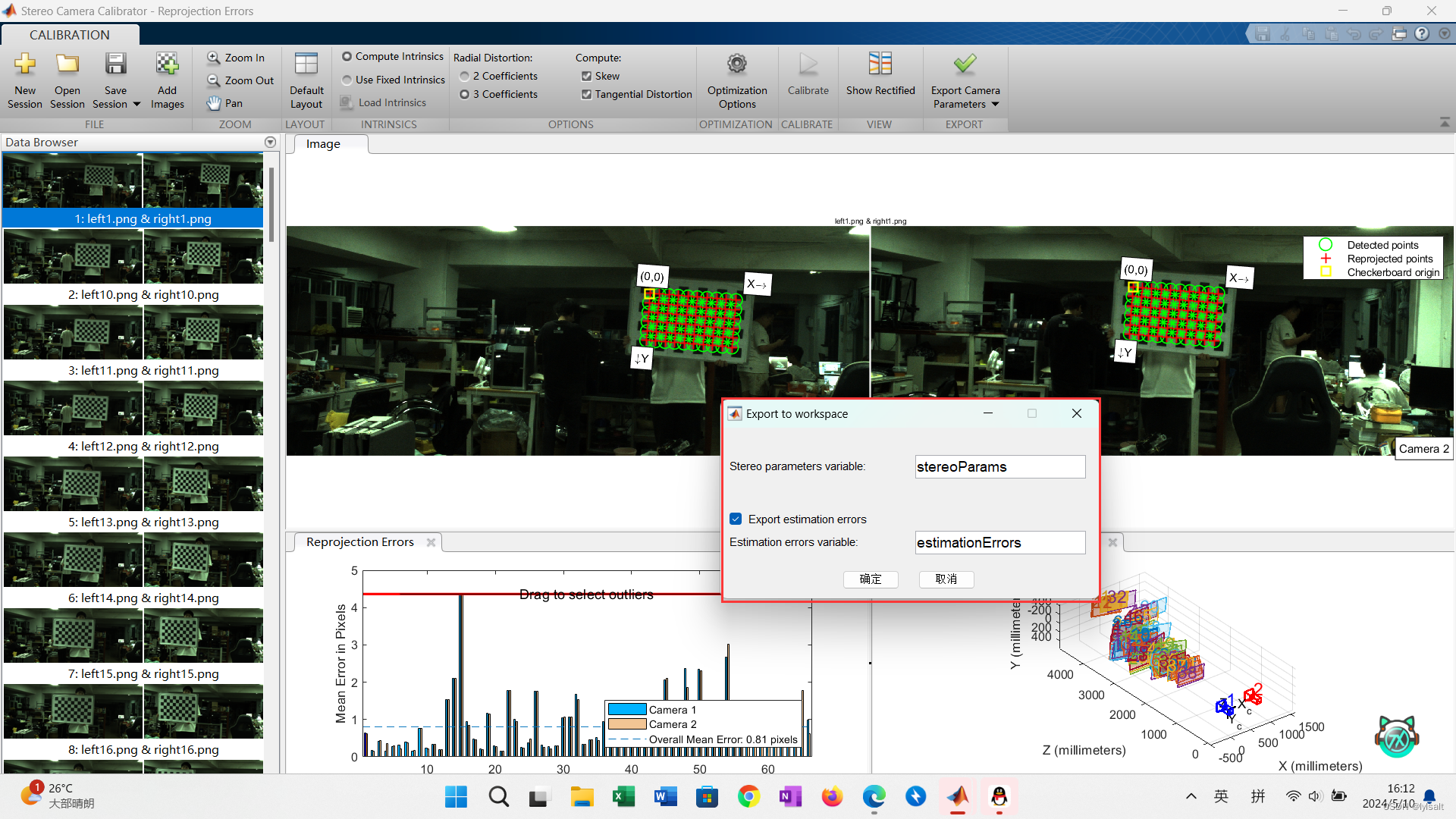This screenshot has height=819, width=1456.
Task: Click the Data Browser vertical scrollbar
Action: 271,205
